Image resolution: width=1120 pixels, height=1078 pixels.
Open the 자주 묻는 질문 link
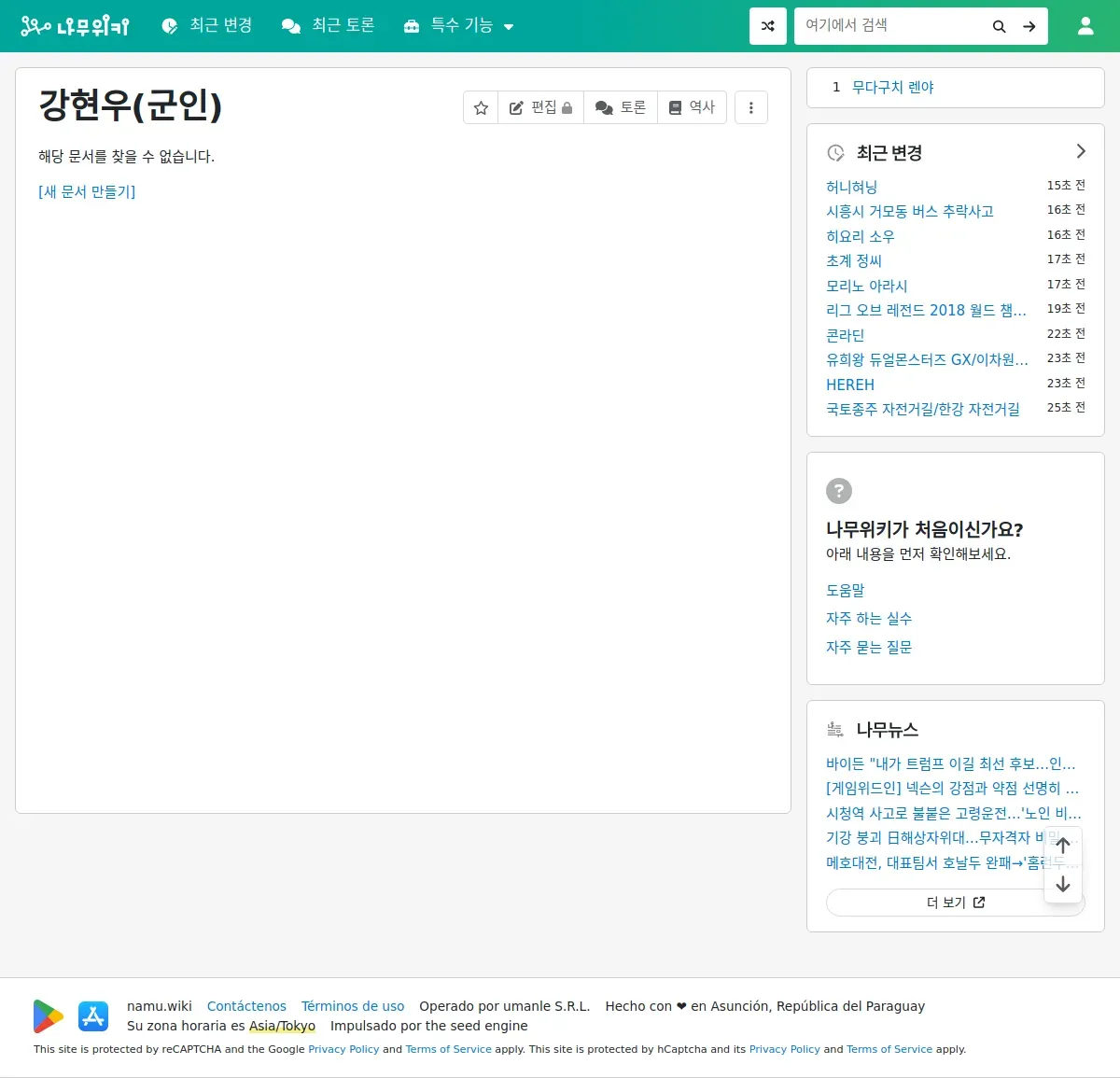[x=869, y=647]
